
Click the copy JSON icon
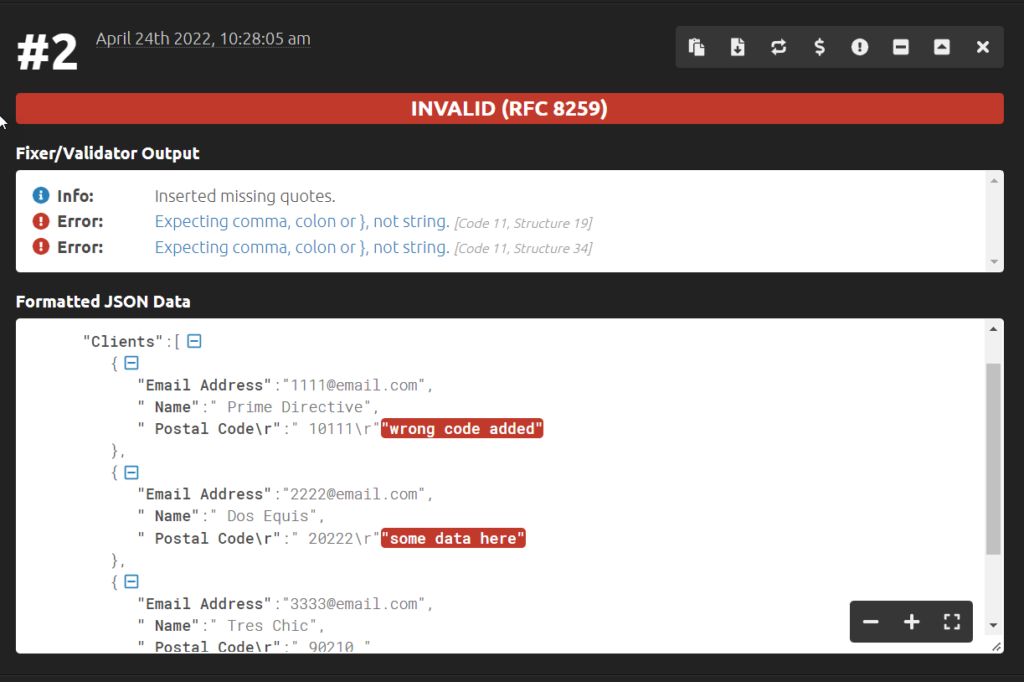(696, 47)
